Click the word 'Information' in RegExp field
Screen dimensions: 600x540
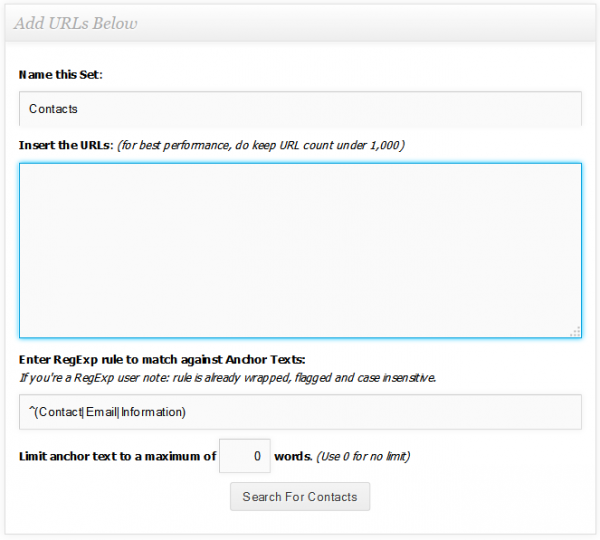tap(151, 412)
